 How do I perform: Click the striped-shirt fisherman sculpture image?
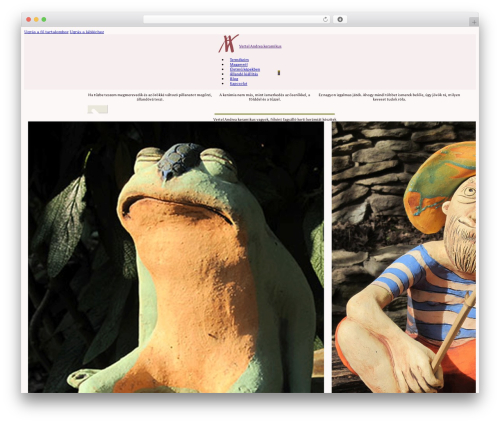[404, 257]
